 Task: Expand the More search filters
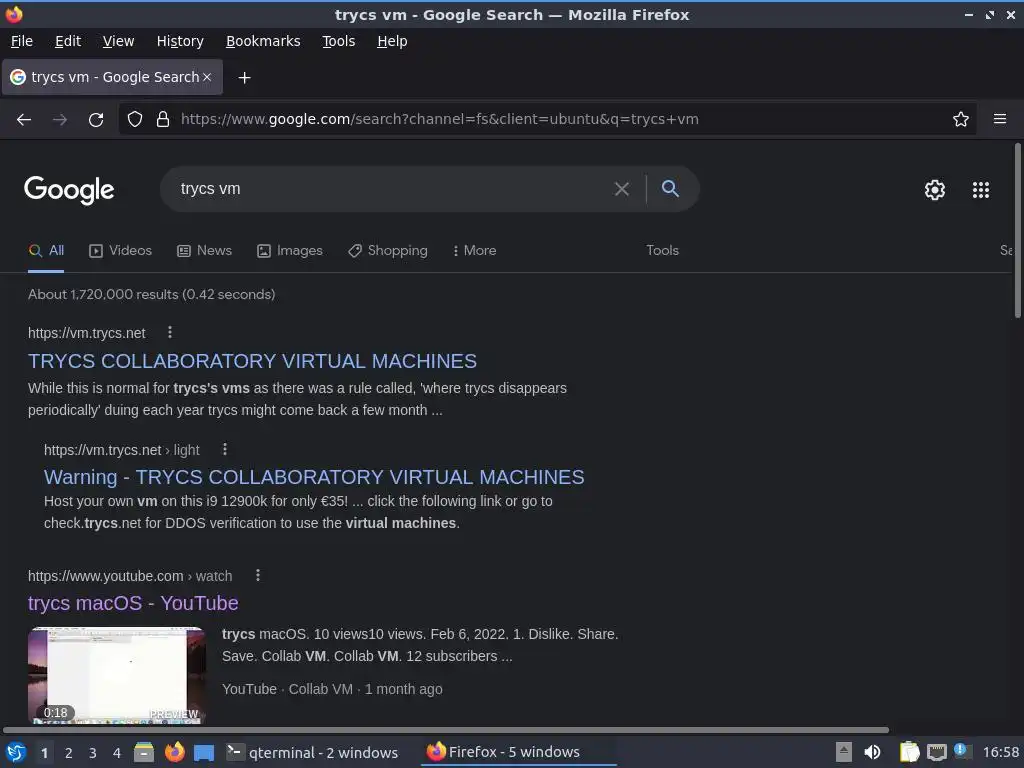point(475,251)
